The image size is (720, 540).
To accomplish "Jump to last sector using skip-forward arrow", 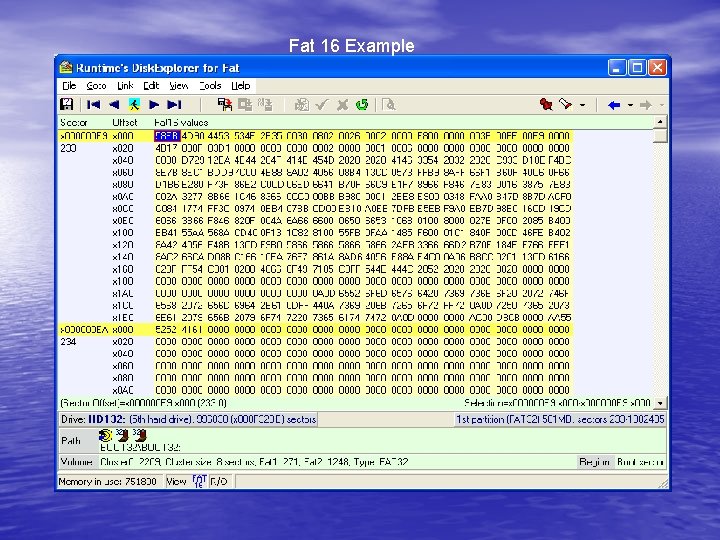I will point(174,105).
